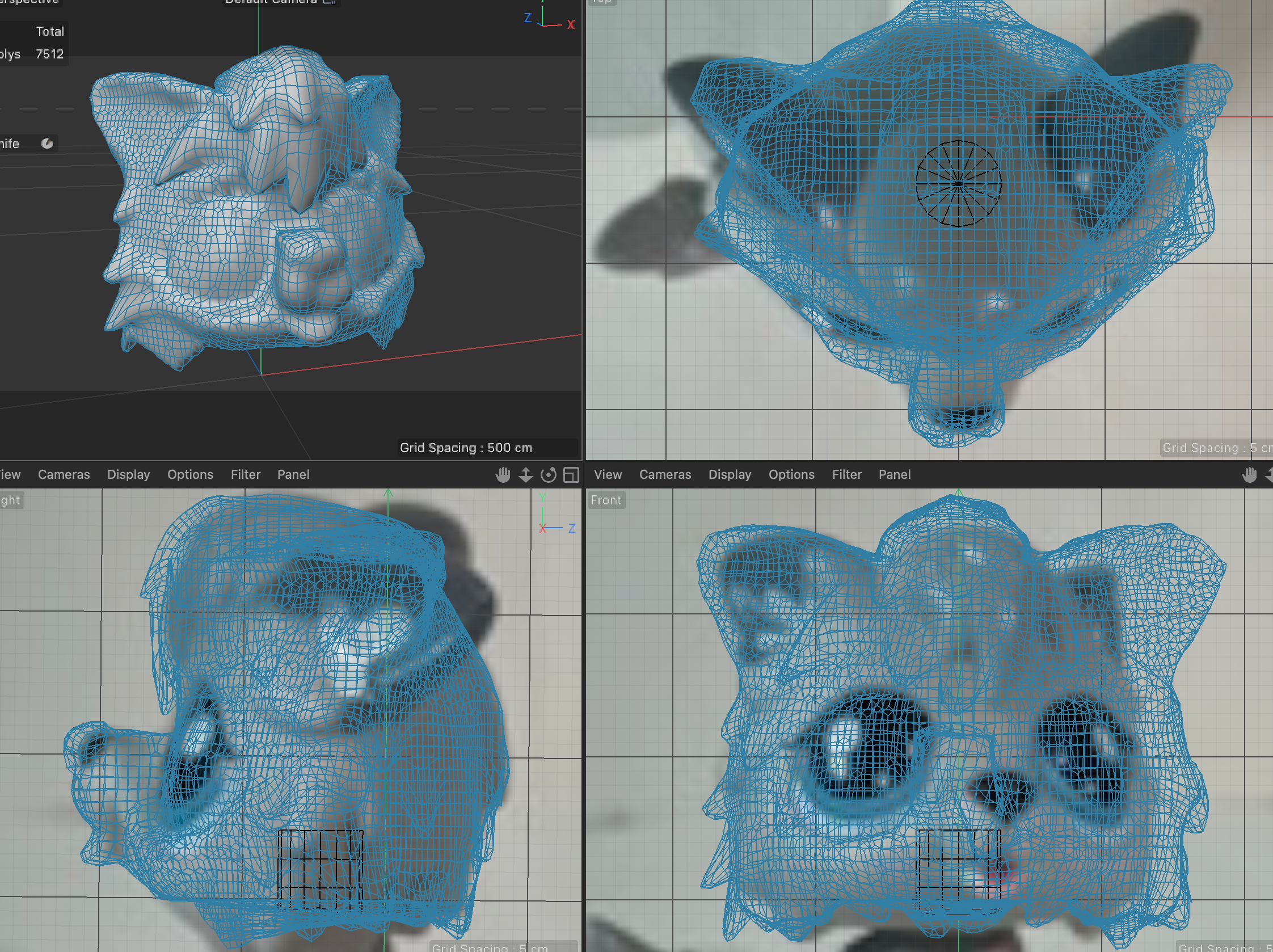Click the dolly zoom arrows icon on the toolbar
This screenshot has height=952, width=1273.
pyautogui.click(x=526, y=475)
